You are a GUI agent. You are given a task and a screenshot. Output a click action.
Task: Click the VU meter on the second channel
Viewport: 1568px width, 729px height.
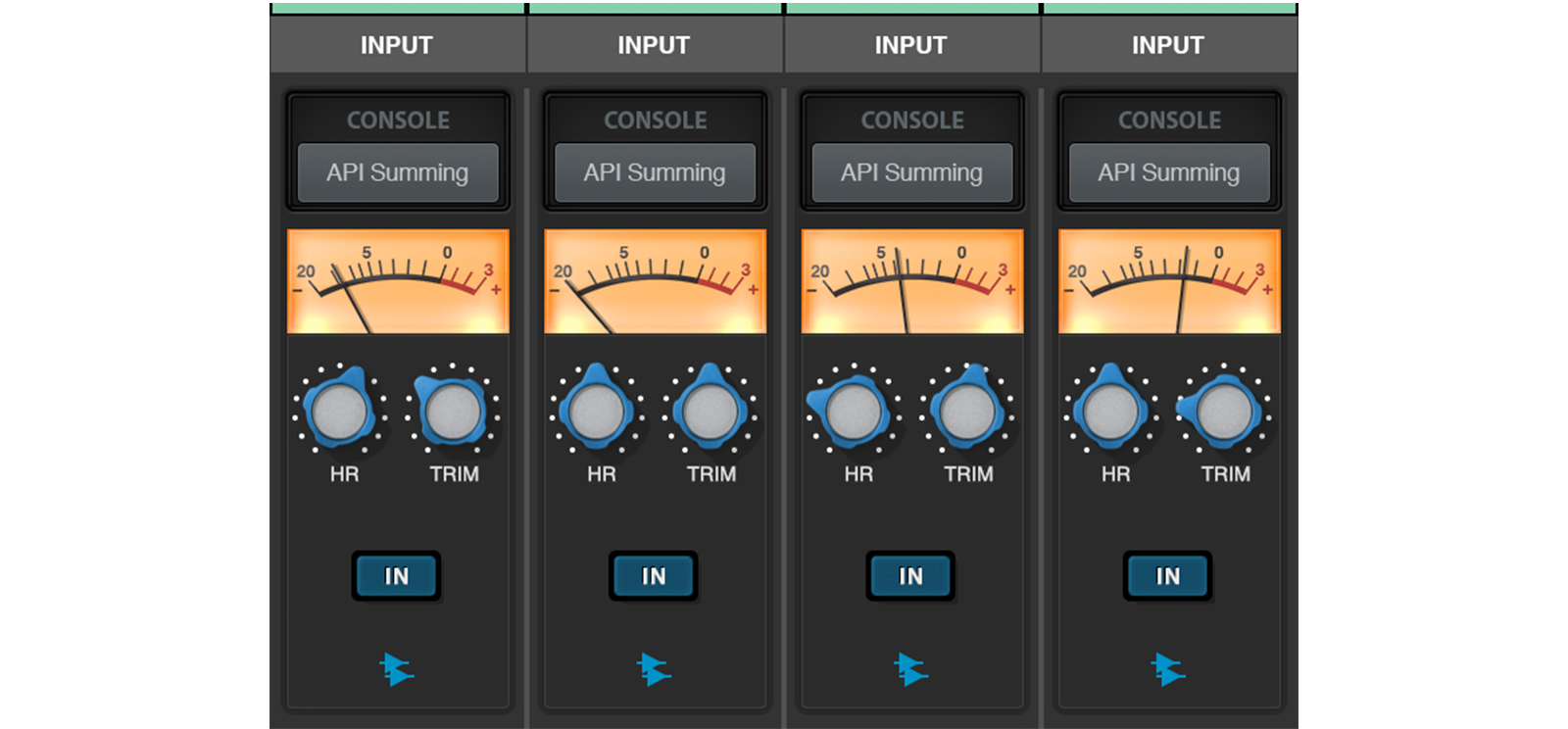(655, 282)
